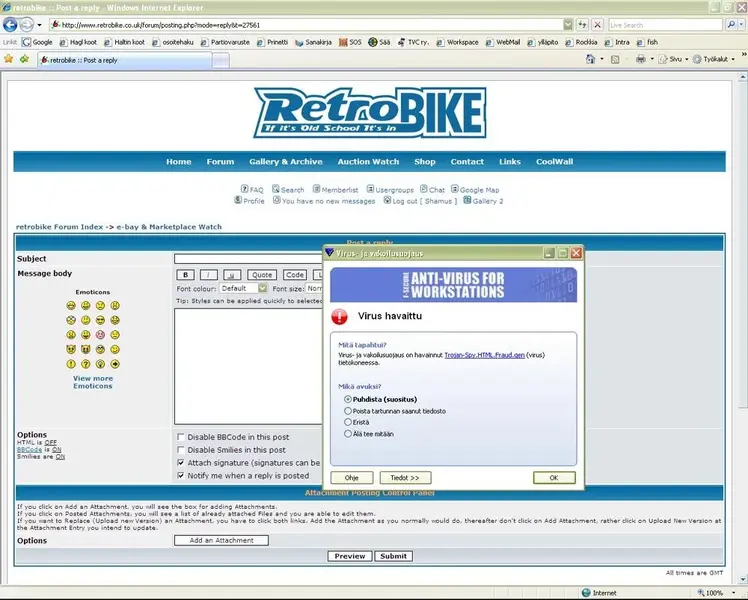Click the Print toolbar icon

tap(641, 59)
